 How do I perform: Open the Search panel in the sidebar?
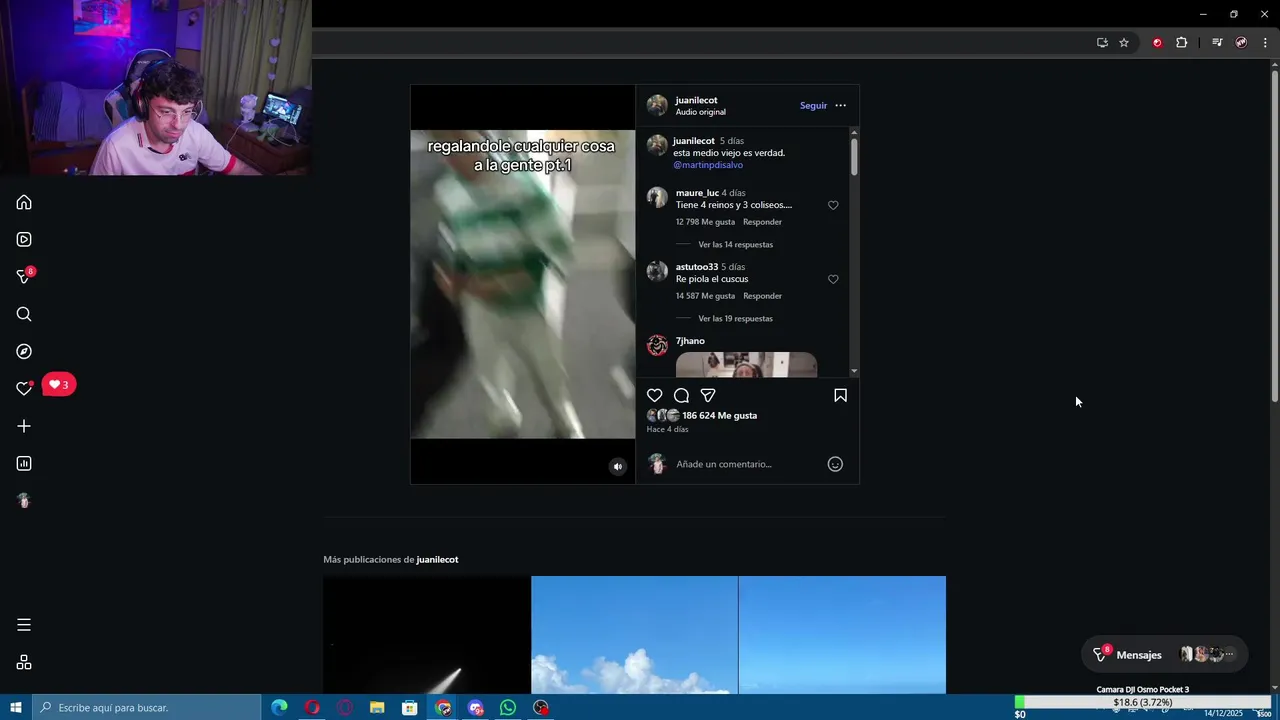24,314
